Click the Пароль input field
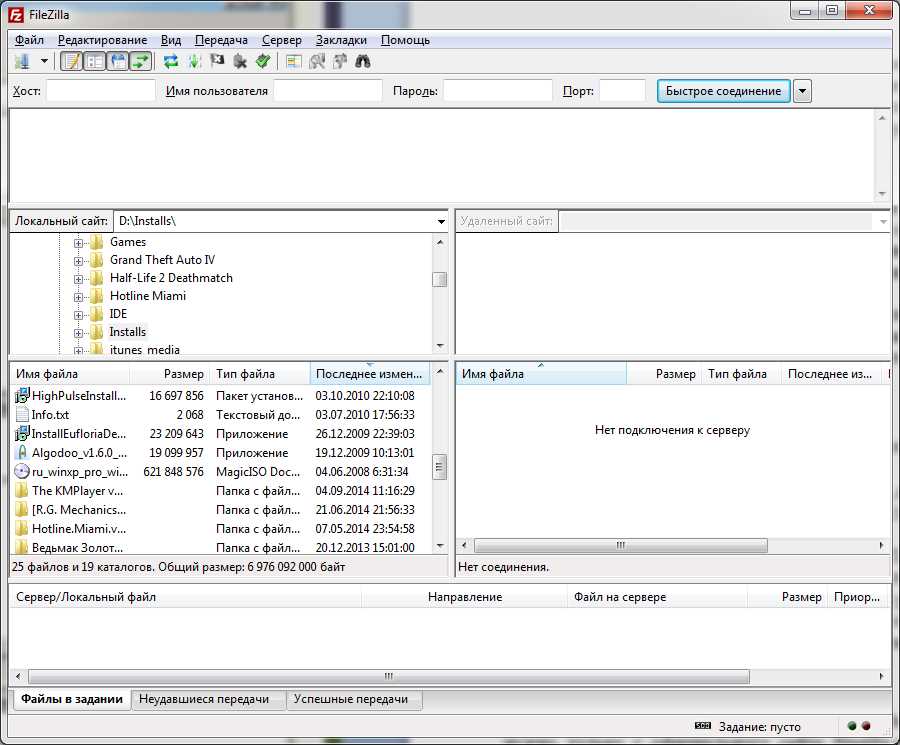This screenshot has height=745, width=900. pyautogui.click(x=498, y=91)
